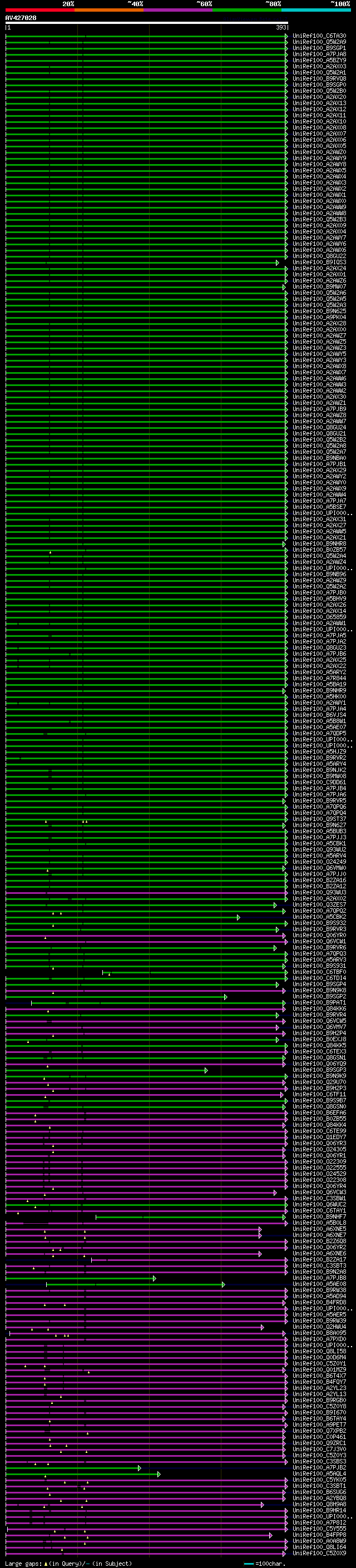Open hit UniRef100_A5BZY9

coord(319,60)
